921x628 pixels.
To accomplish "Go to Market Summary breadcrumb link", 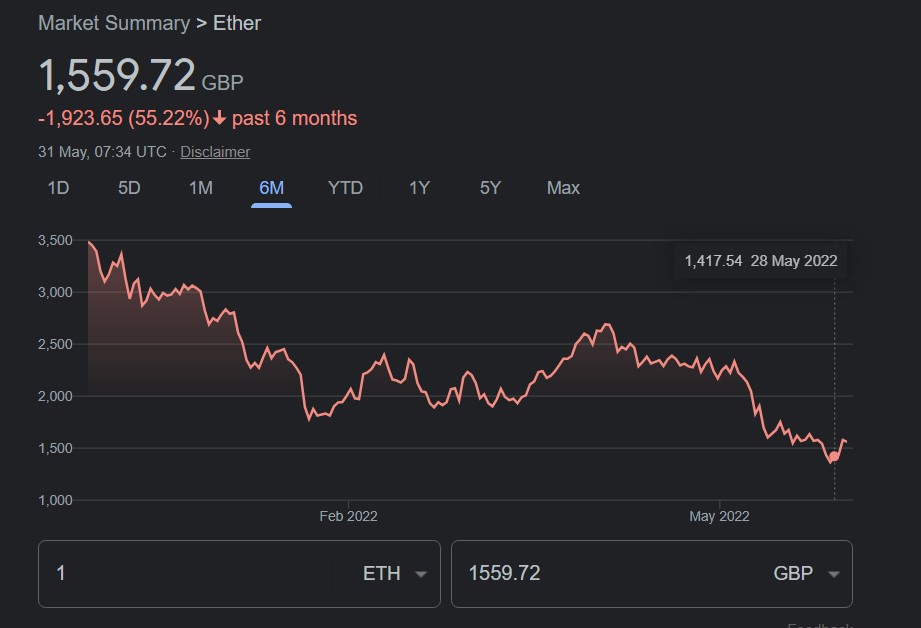I will [114, 23].
